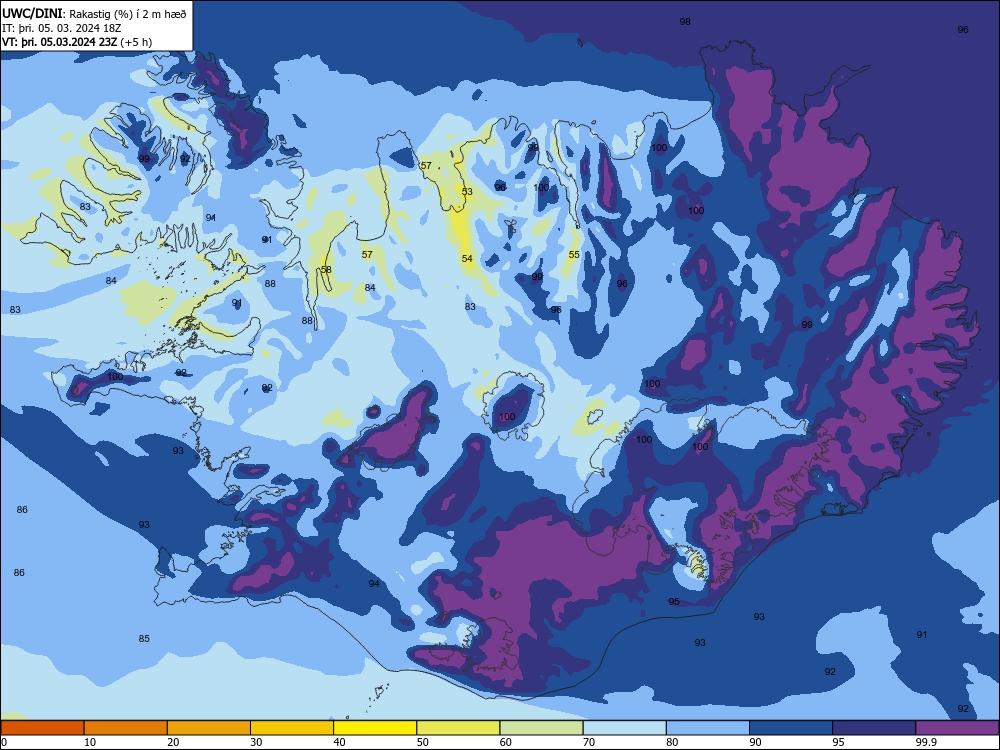1000x750 pixels.
Task: Click the legend scale label '60'
Action: tap(506, 742)
